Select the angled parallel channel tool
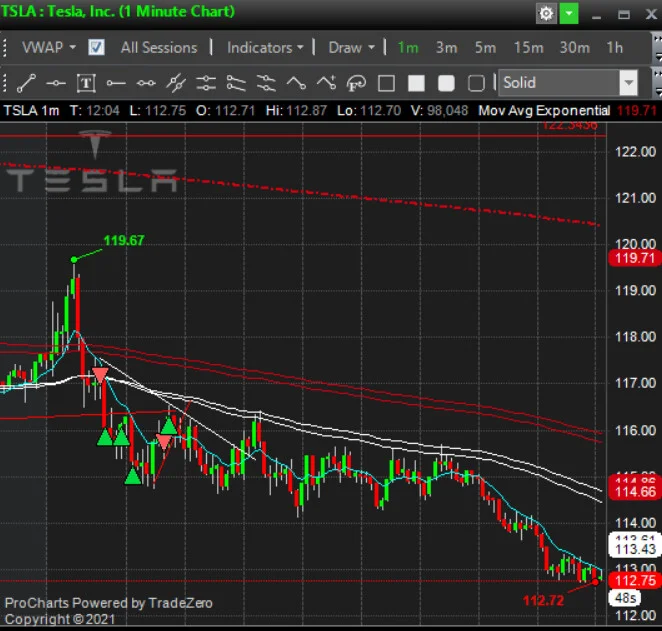 236,83
